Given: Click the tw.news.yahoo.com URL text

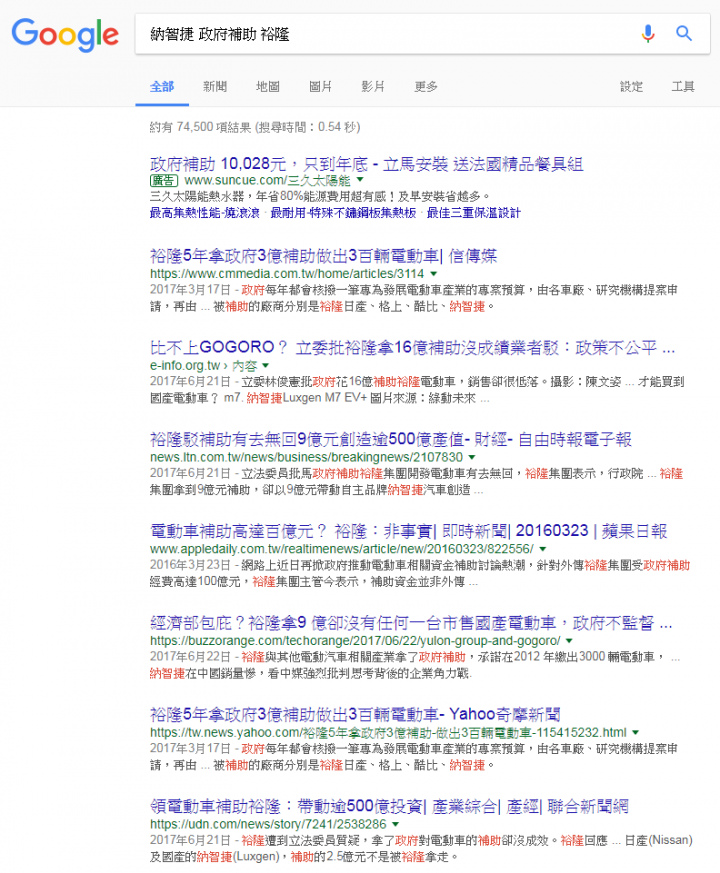Looking at the screenshot, I should 388,733.
